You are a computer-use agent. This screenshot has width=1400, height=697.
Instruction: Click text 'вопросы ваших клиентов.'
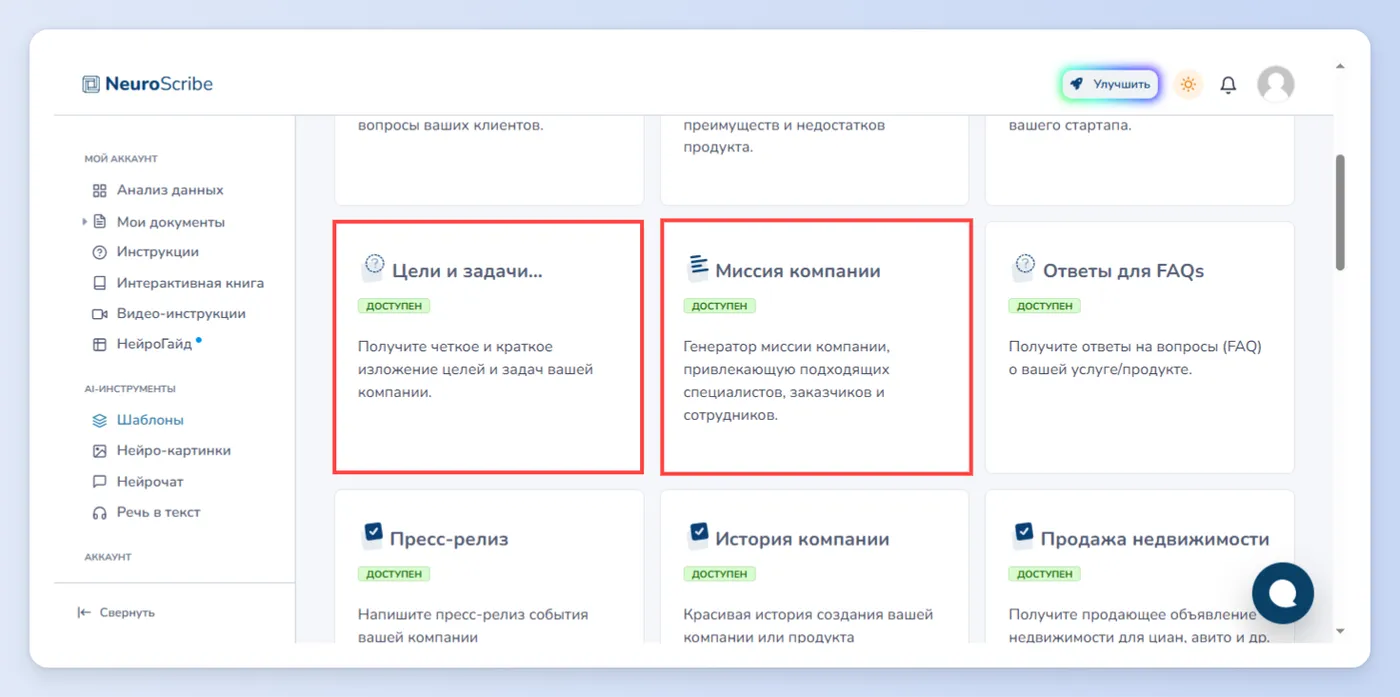tap(450, 126)
